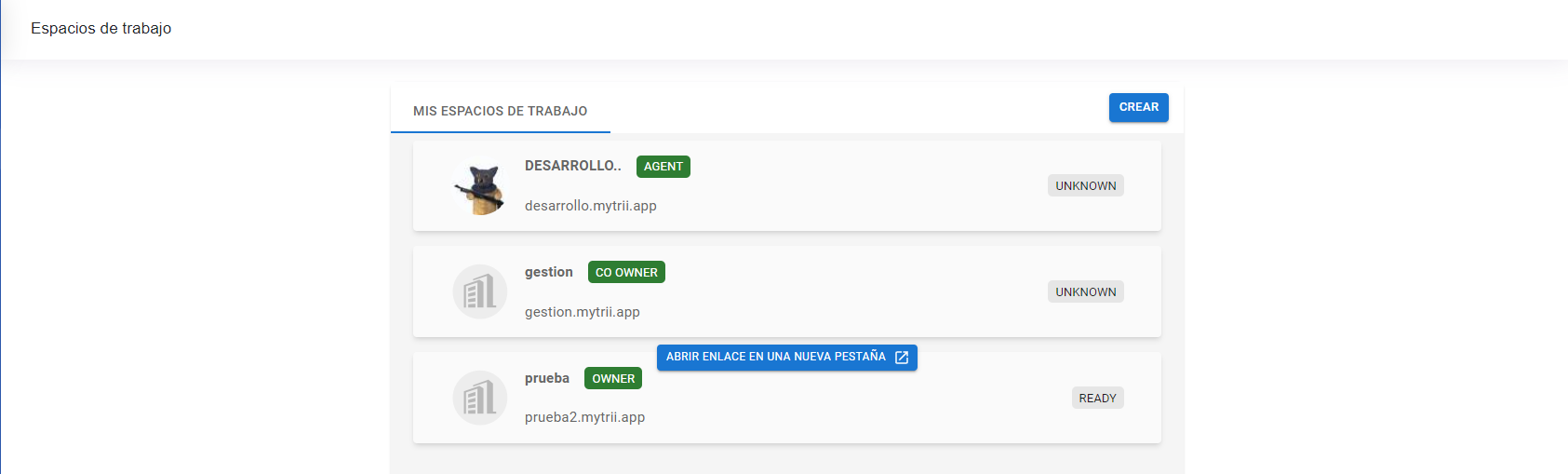Viewport: 1568px width, 474px height.
Task: Click the gestion workspace building icon
Action: tap(480, 292)
